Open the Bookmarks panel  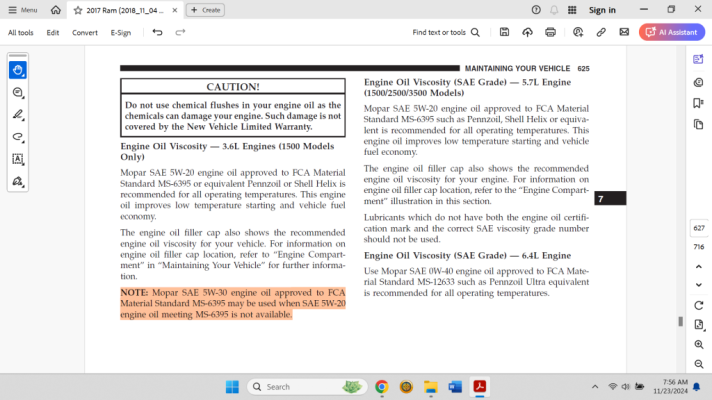pyautogui.click(x=698, y=104)
